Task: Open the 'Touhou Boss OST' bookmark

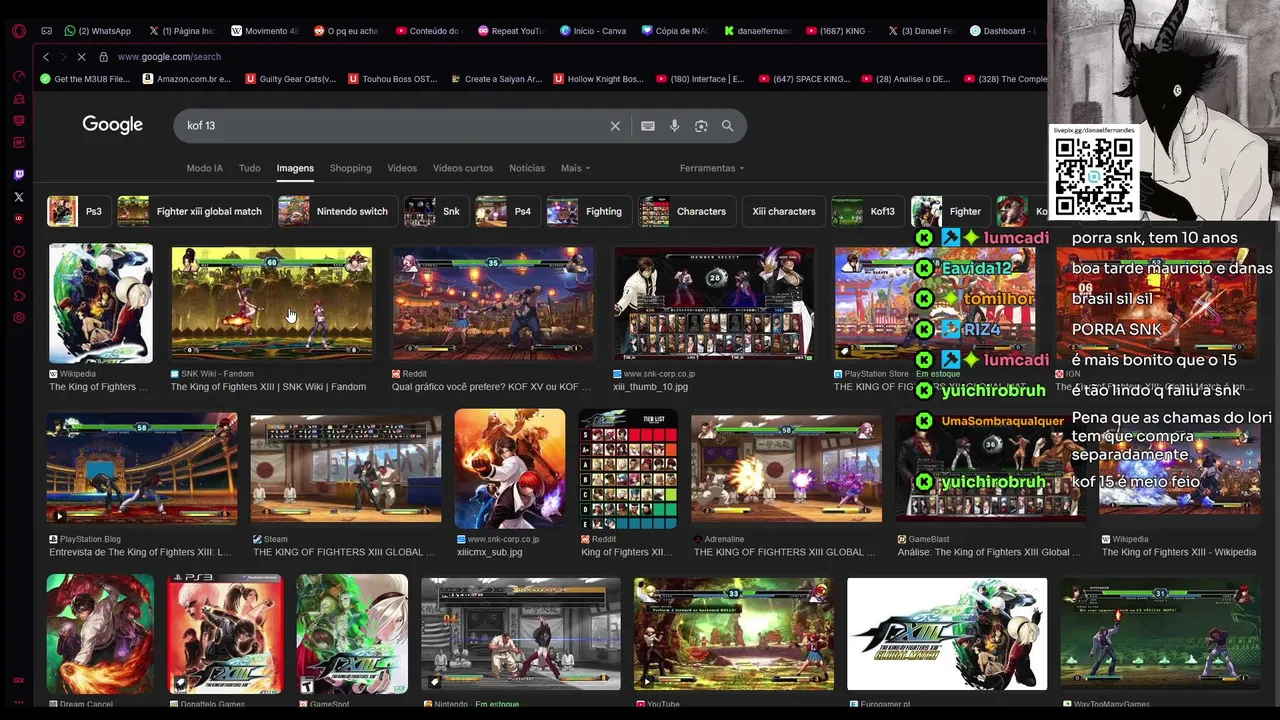Action: pyautogui.click(x=393, y=79)
